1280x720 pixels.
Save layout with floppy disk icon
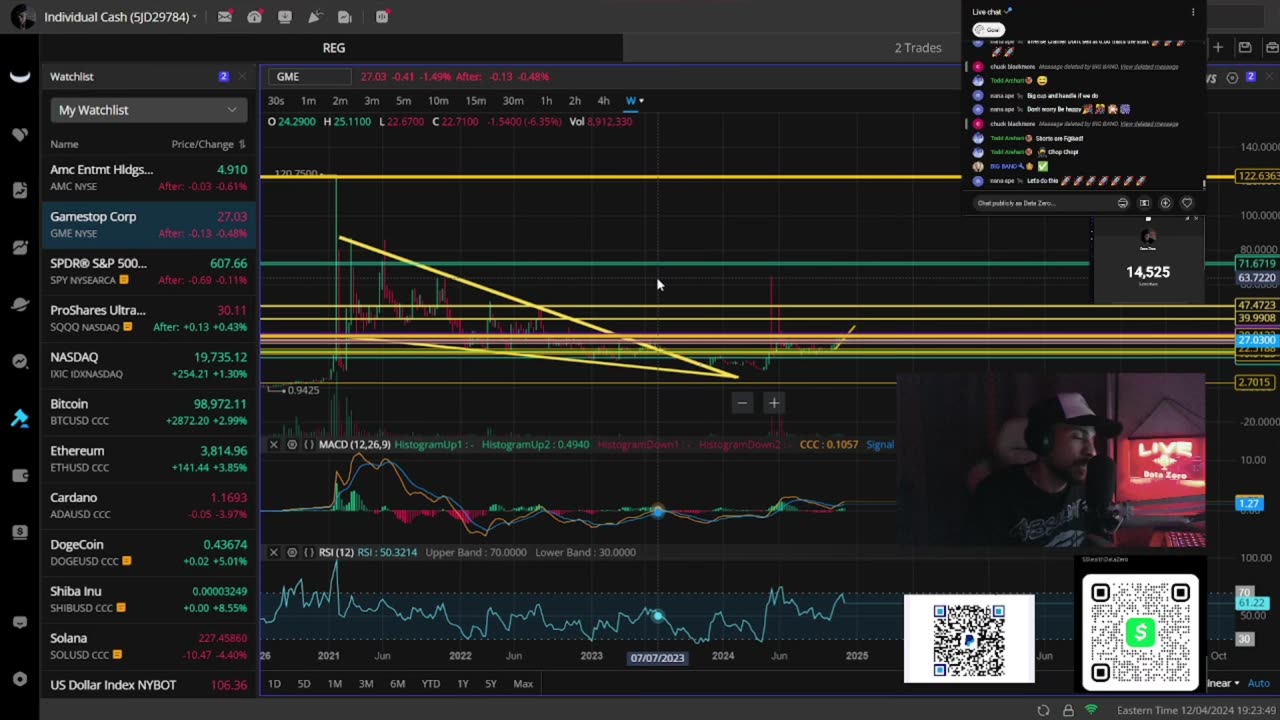pyautogui.click(x=1245, y=47)
